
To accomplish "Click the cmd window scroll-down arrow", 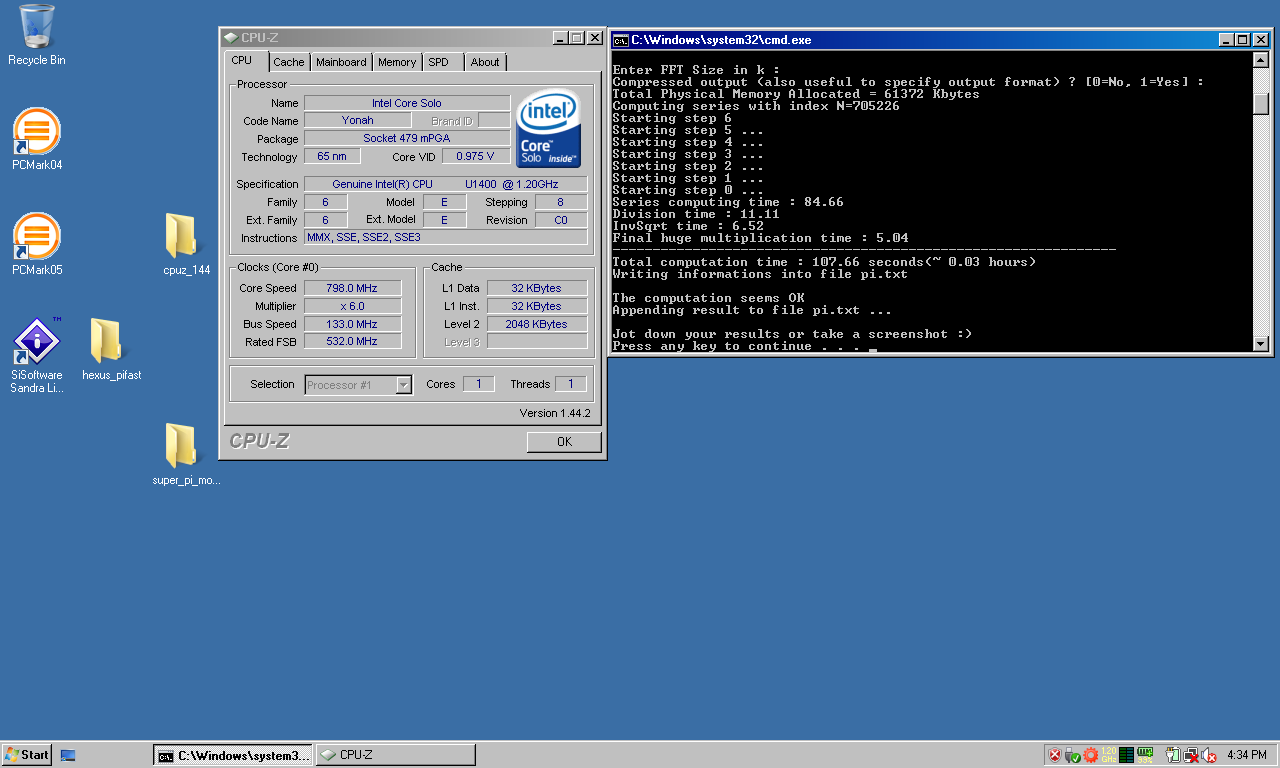I will click(x=1261, y=344).
